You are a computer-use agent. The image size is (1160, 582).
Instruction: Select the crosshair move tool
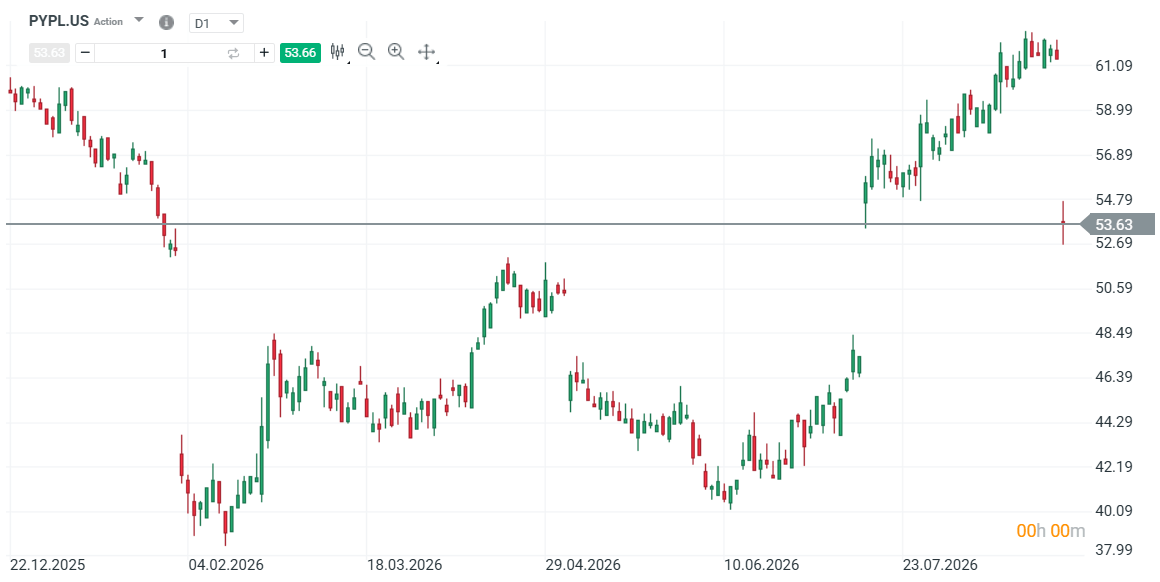(426, 52)
